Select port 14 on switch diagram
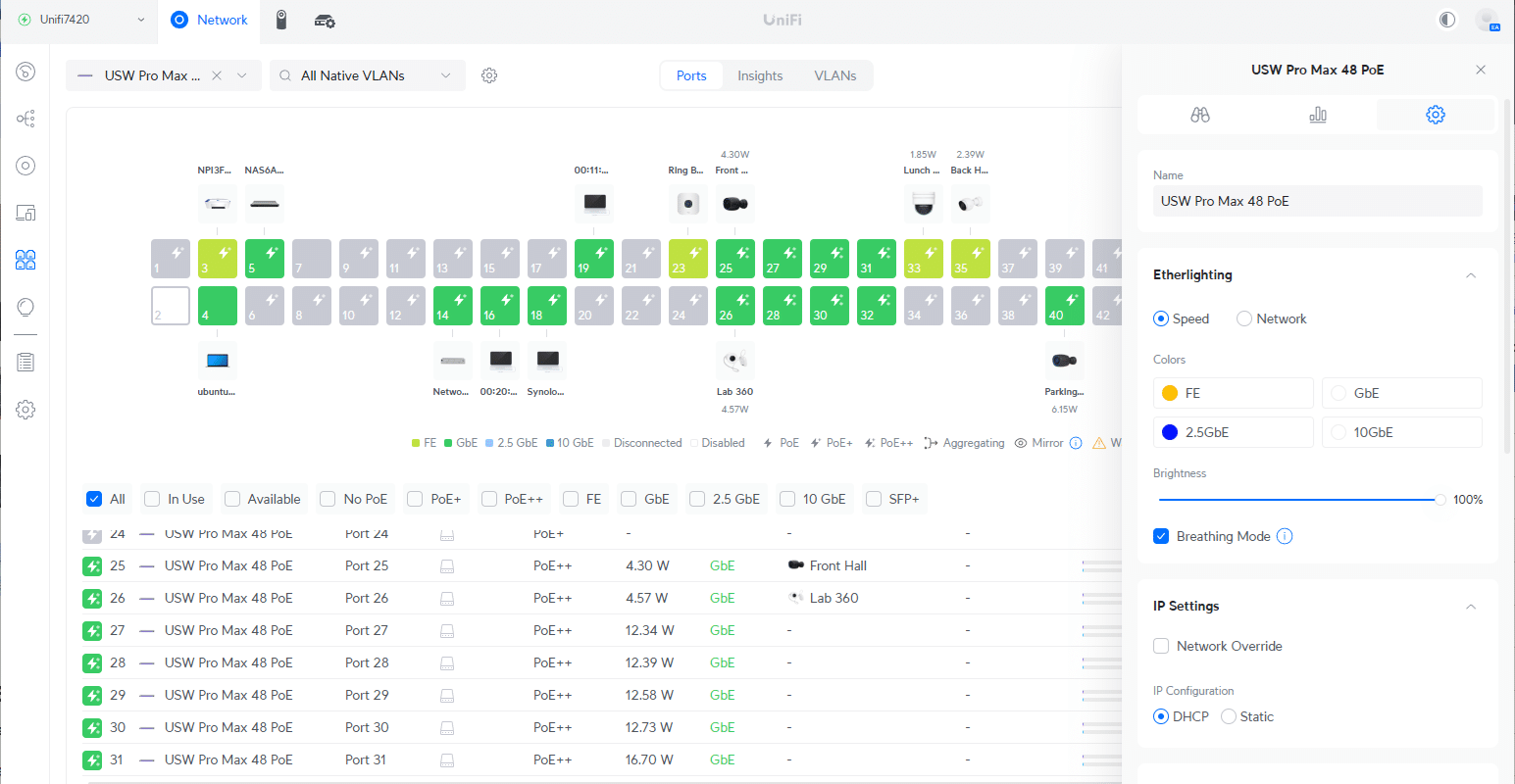Image resolution: width=1515 pixels, height=784 pixels. pyautogui.click(x=453, y=306)
